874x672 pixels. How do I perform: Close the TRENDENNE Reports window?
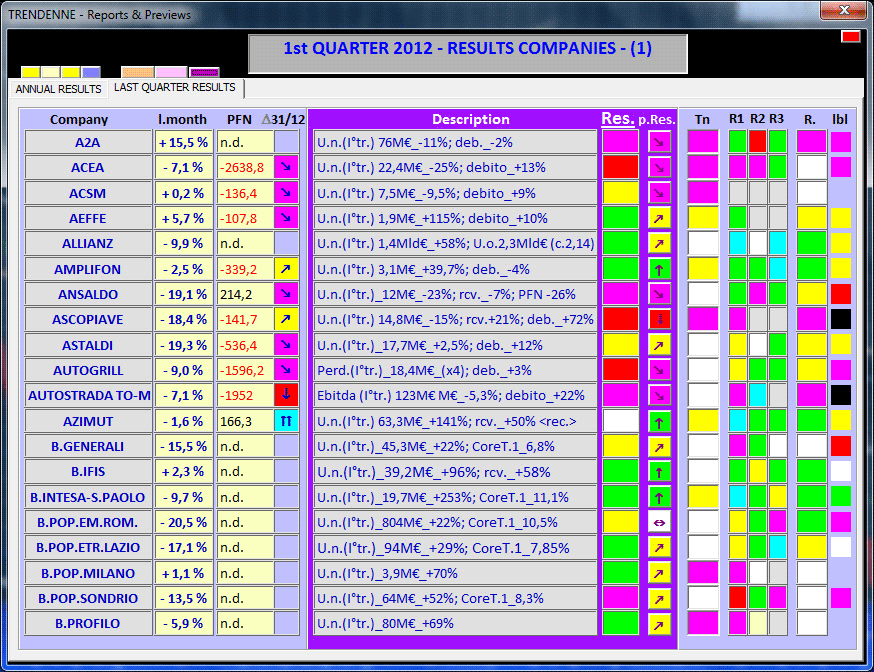[844, 9]
